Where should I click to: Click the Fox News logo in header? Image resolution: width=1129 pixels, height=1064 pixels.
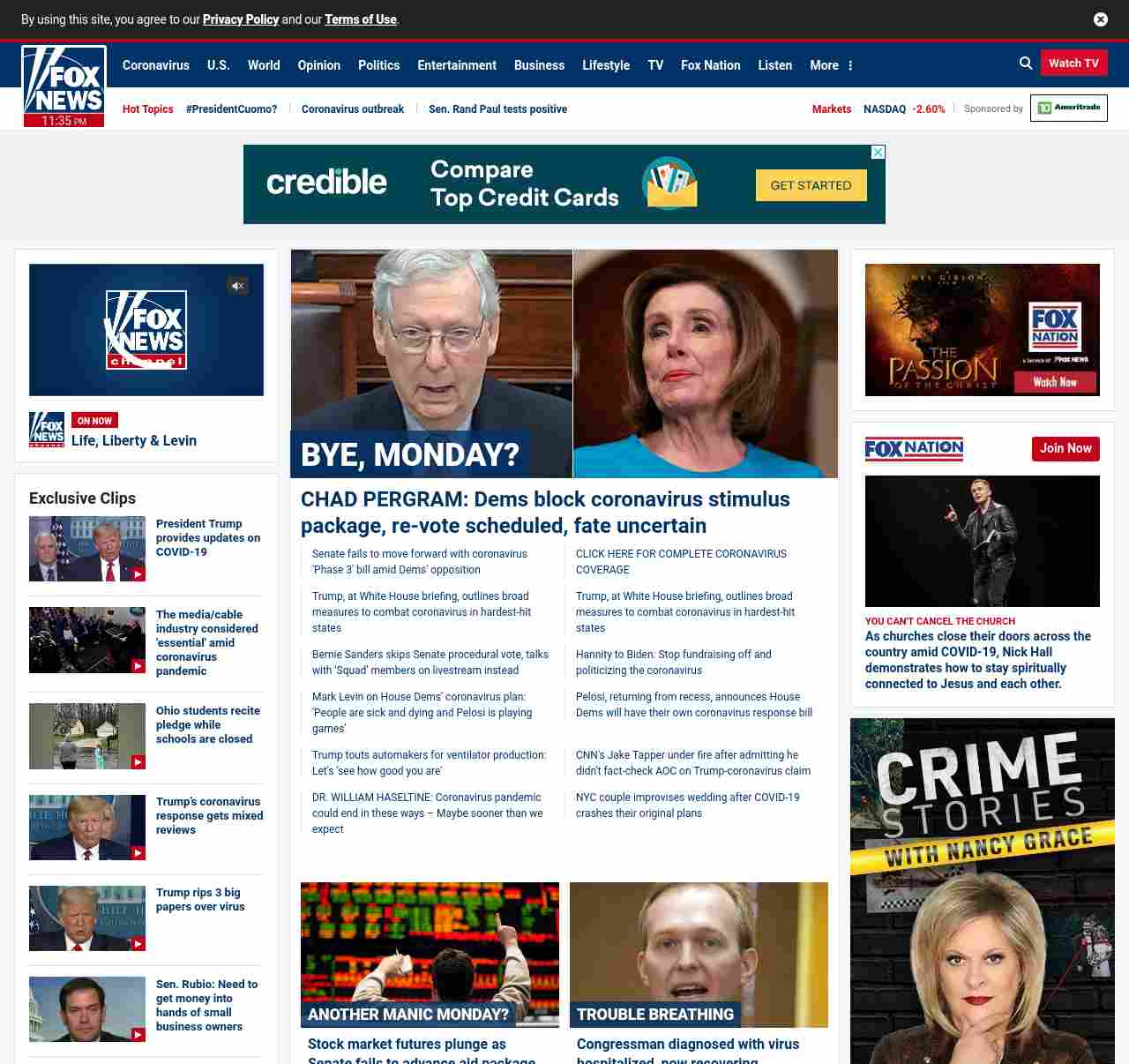[64, 79]
